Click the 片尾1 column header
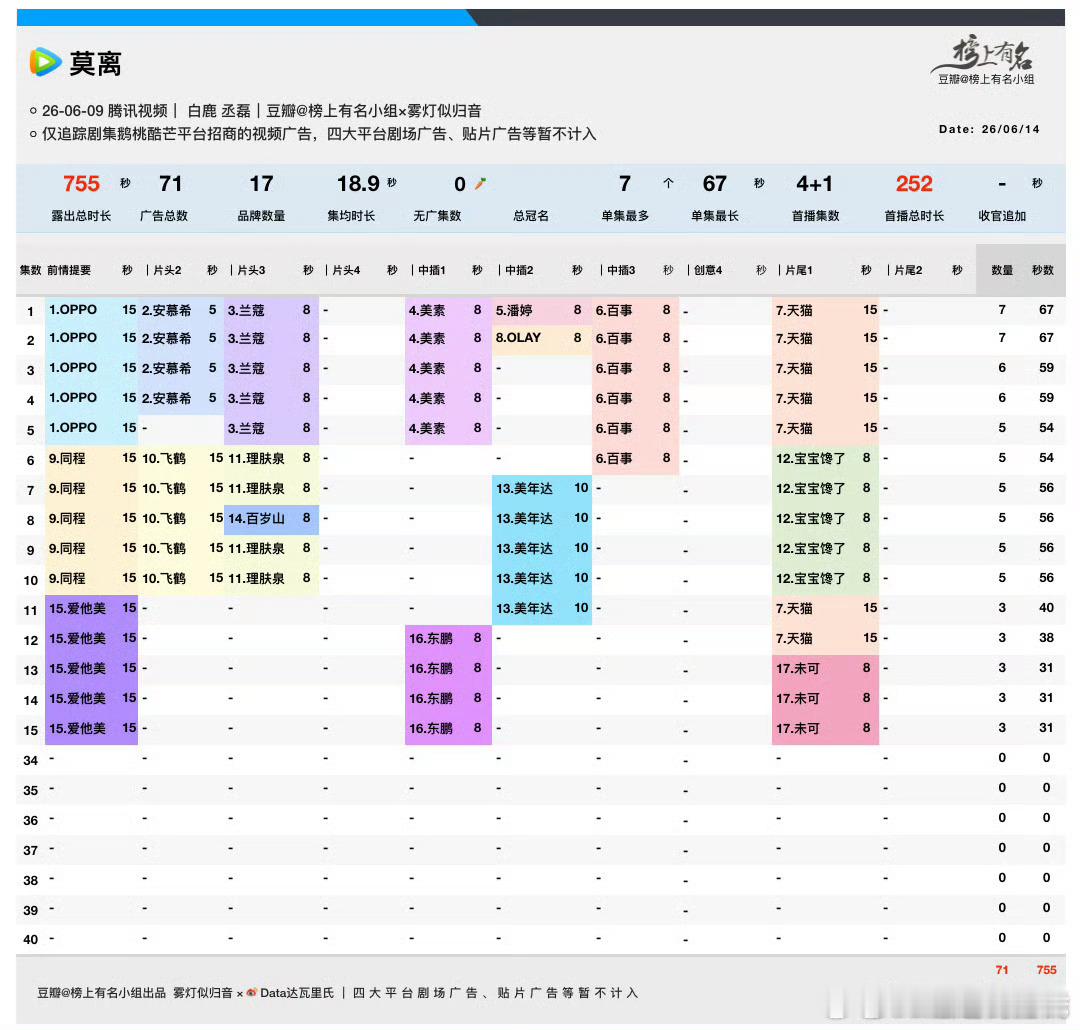 pyautogui.click(x=798, y=270)
